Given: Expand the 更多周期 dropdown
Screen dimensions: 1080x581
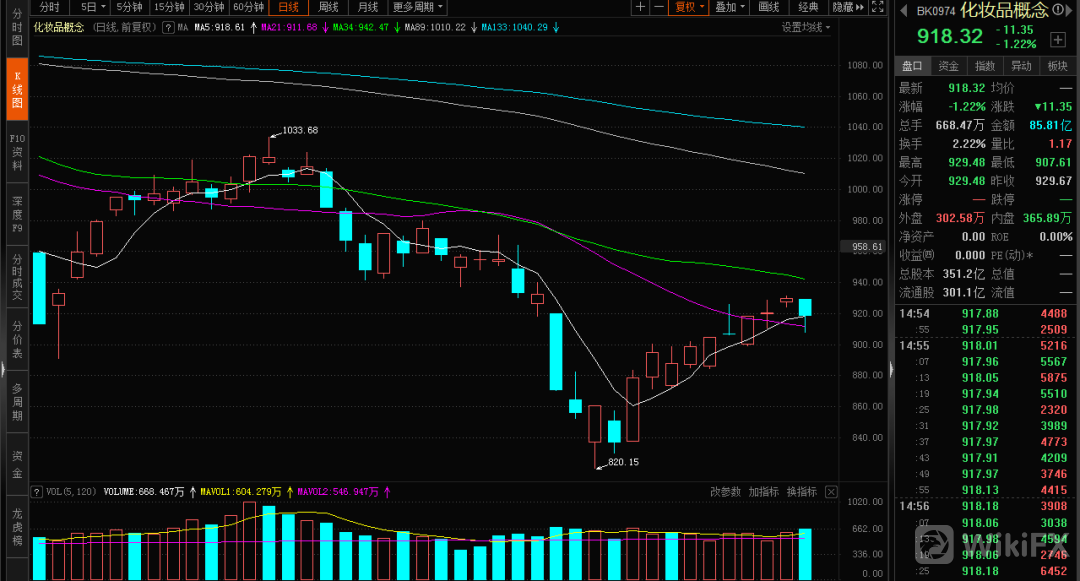Looking at the screenshot, I should pyautogui.click(x=416, y=7).
